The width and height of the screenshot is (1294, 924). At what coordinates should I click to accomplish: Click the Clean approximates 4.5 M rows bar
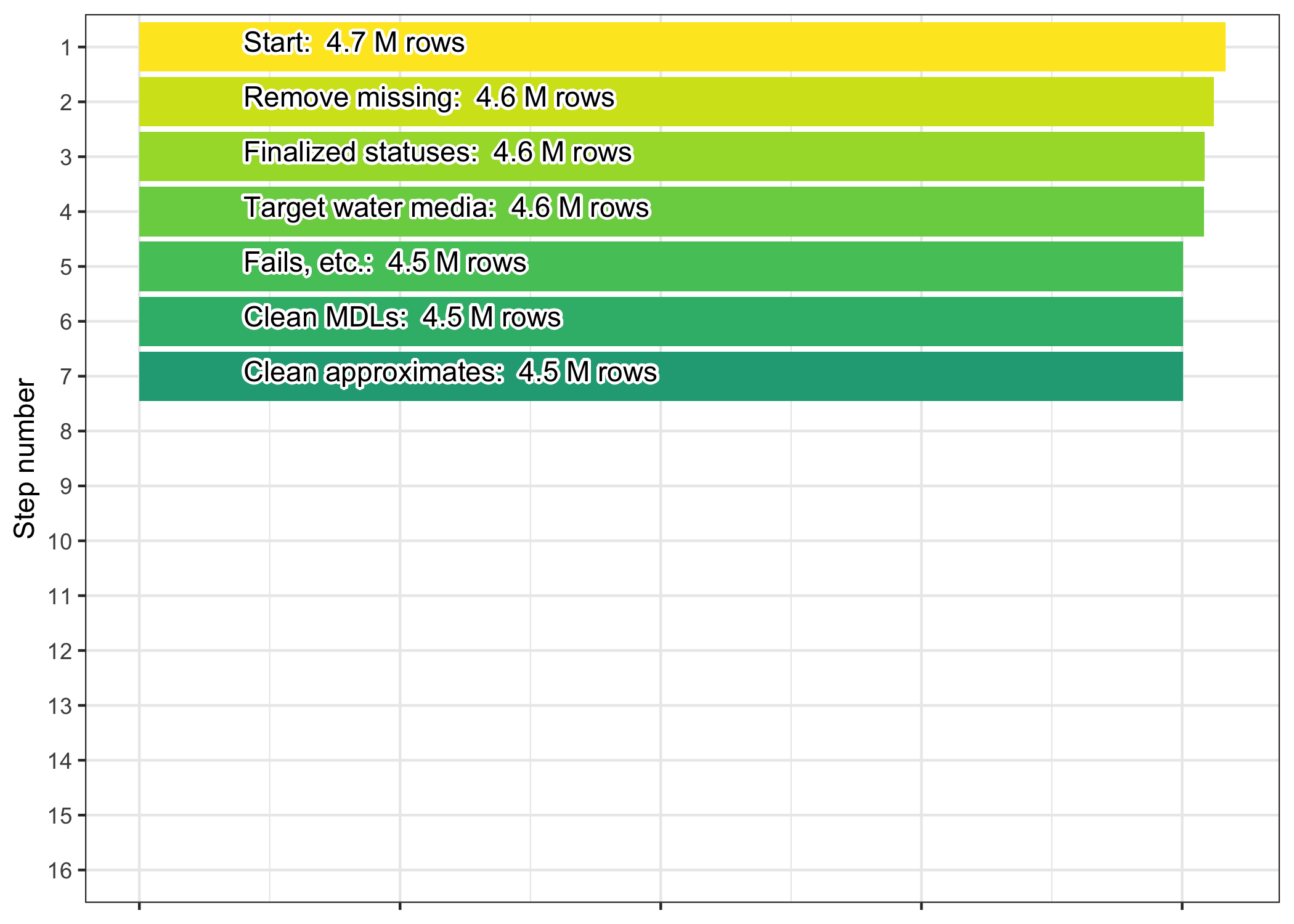pyautogui.click(x=661, y=376)
